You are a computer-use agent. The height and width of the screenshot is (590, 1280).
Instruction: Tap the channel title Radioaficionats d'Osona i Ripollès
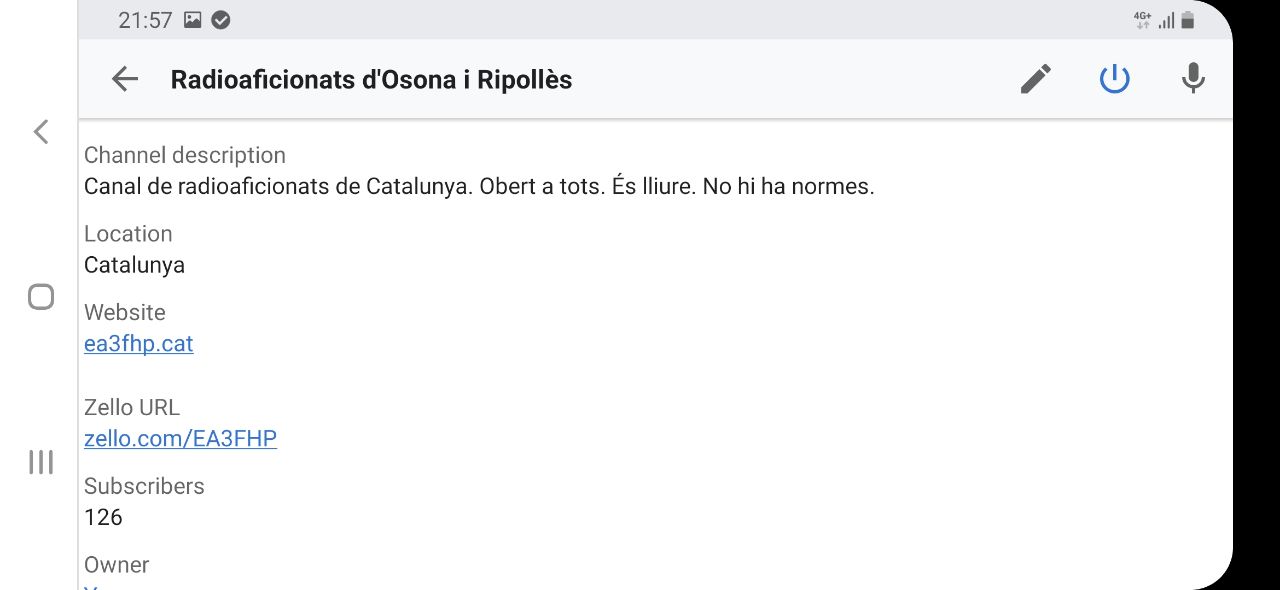[371, 80]
